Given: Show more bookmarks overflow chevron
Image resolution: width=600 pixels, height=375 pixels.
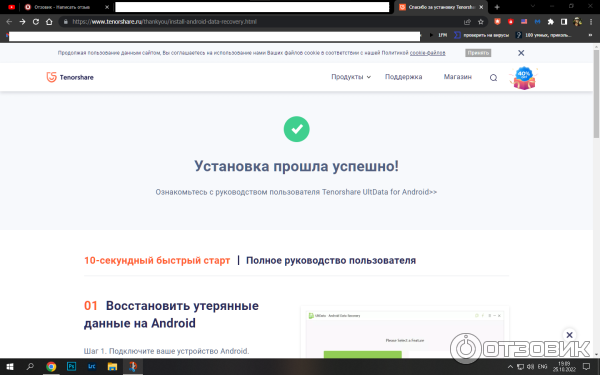Looking at the screenshot, I should 590,35.
